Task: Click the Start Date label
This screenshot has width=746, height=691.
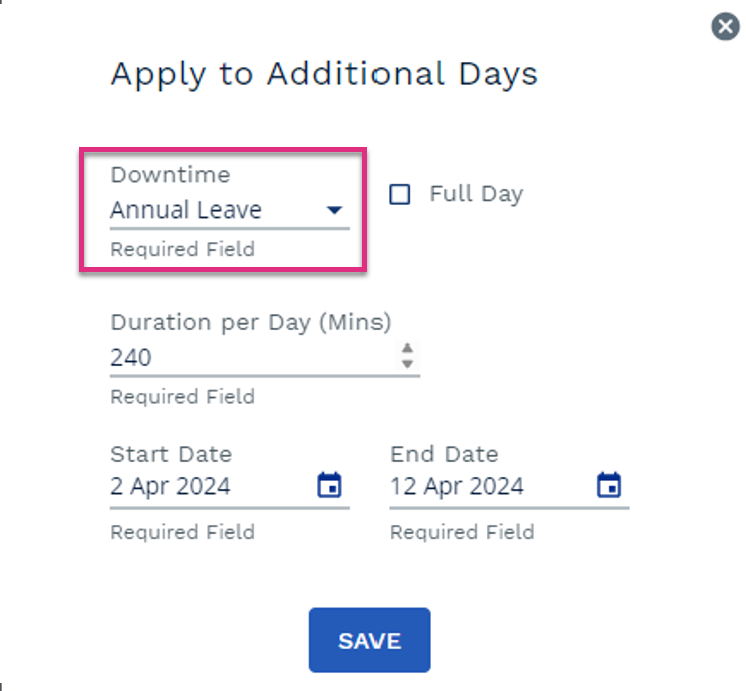Action: pos(171,454)
